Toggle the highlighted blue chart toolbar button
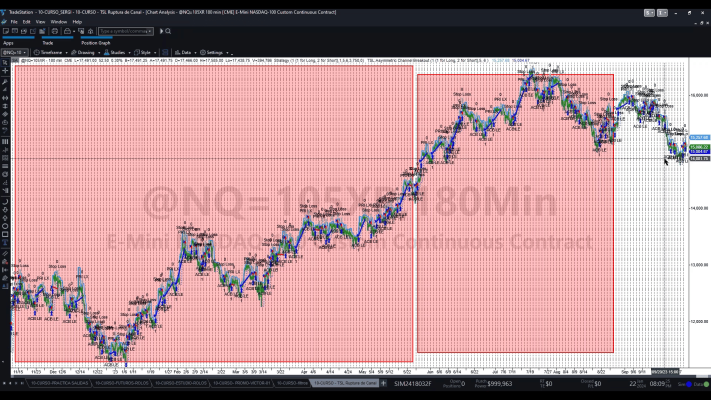 point(165,53)
